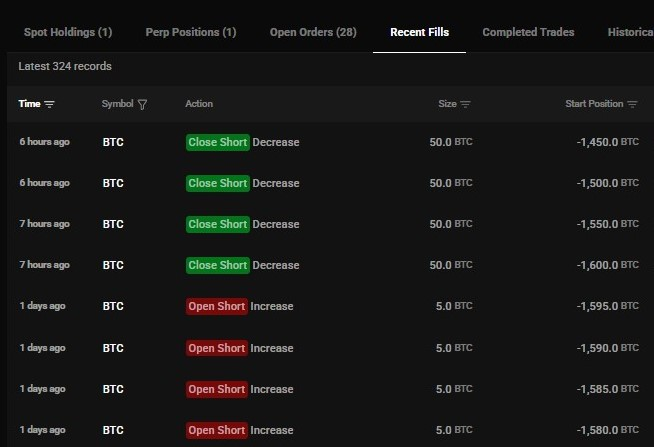Screen dimensions: 654x447
Task: Click start position value -1,585.0 BTC
Action: point(608,389)
